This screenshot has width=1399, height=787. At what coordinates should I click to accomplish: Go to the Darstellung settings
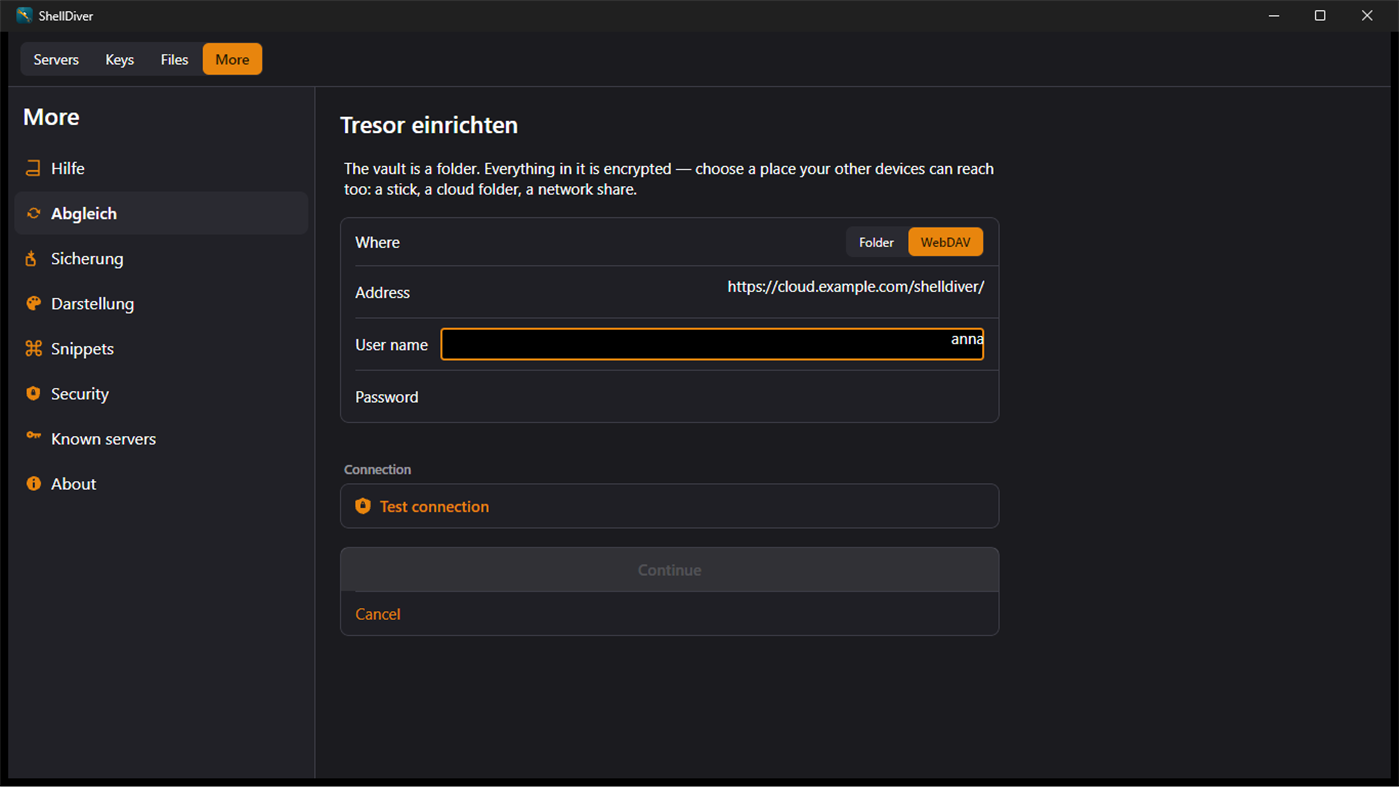pos(161,303)
